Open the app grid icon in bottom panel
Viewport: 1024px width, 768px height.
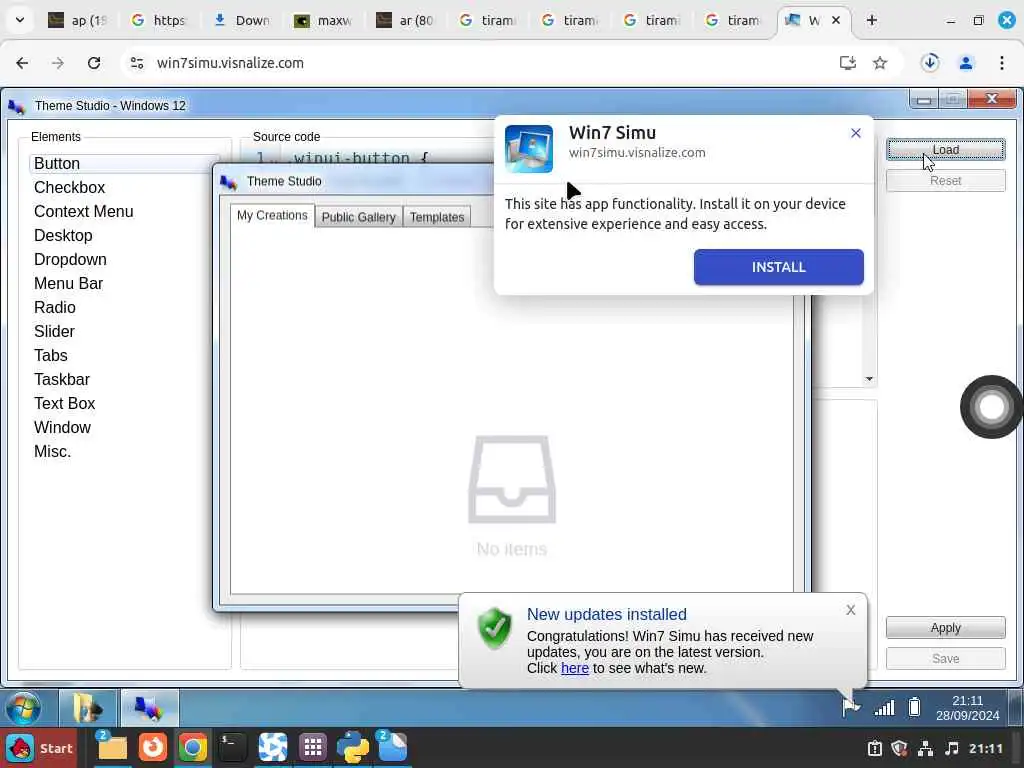pyautogui.click(x=313, y=748)
